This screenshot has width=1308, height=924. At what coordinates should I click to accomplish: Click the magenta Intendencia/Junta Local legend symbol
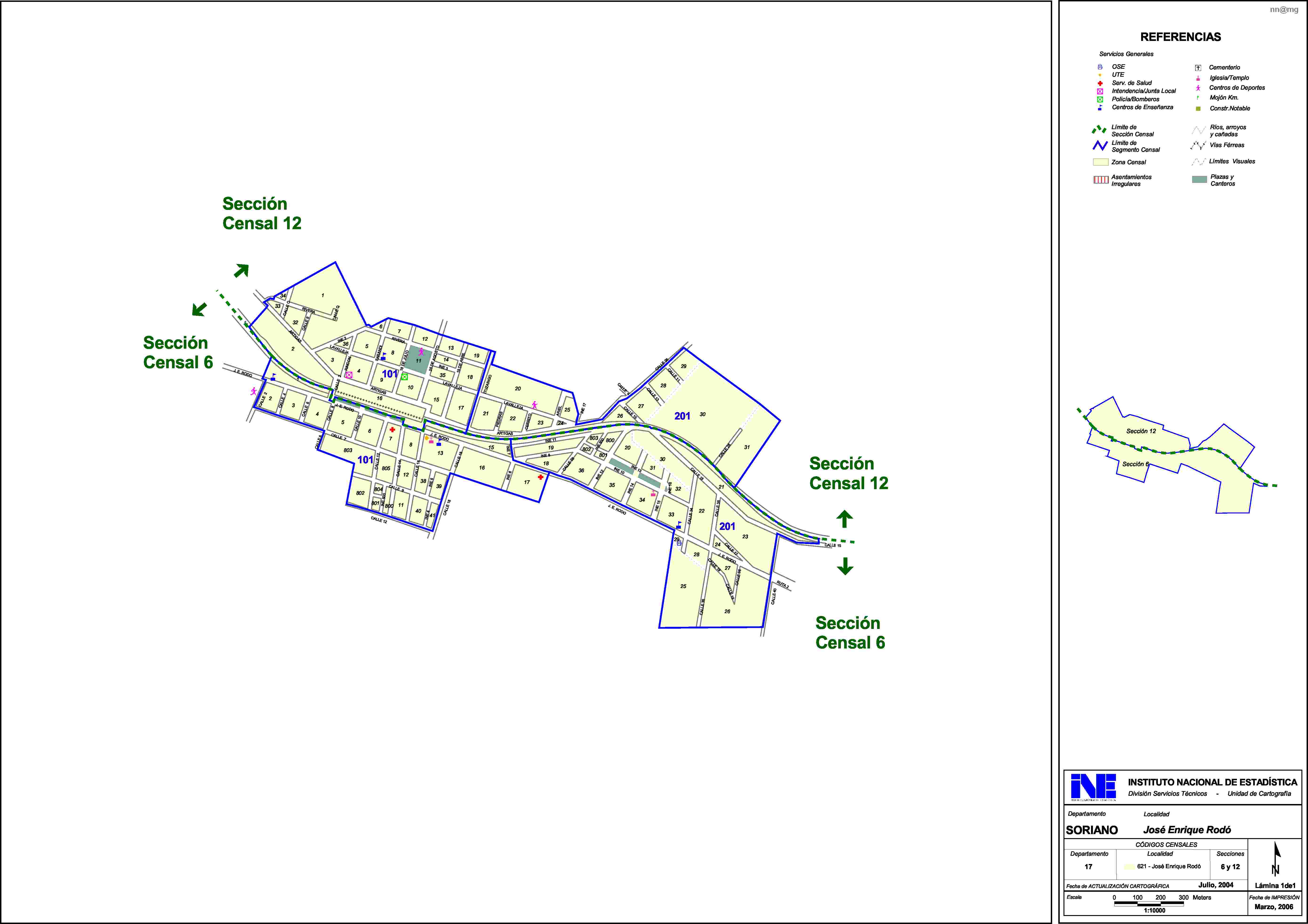click(1100, 91)
